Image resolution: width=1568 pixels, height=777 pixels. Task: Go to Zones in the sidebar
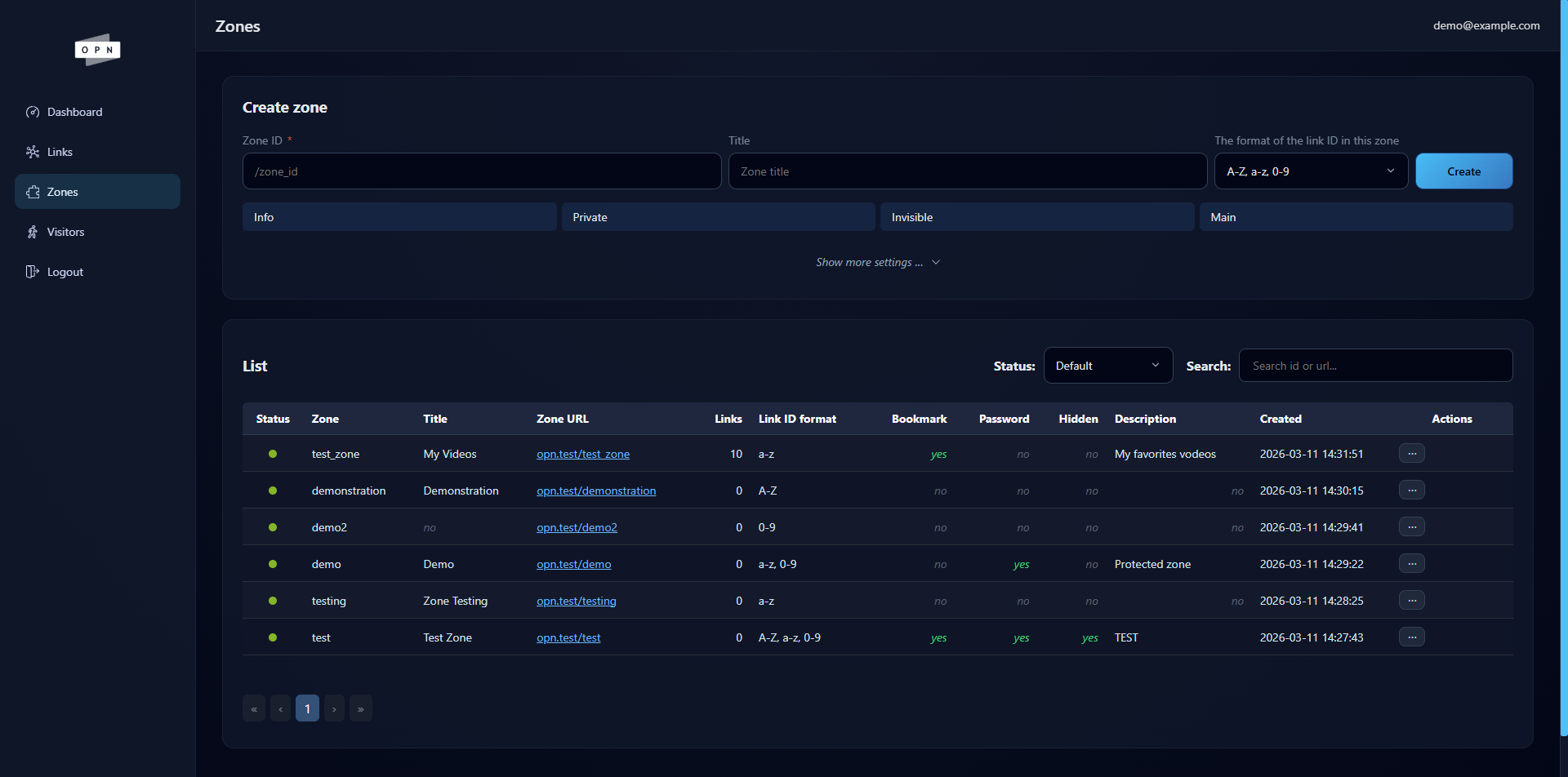(x=97, y=192)
